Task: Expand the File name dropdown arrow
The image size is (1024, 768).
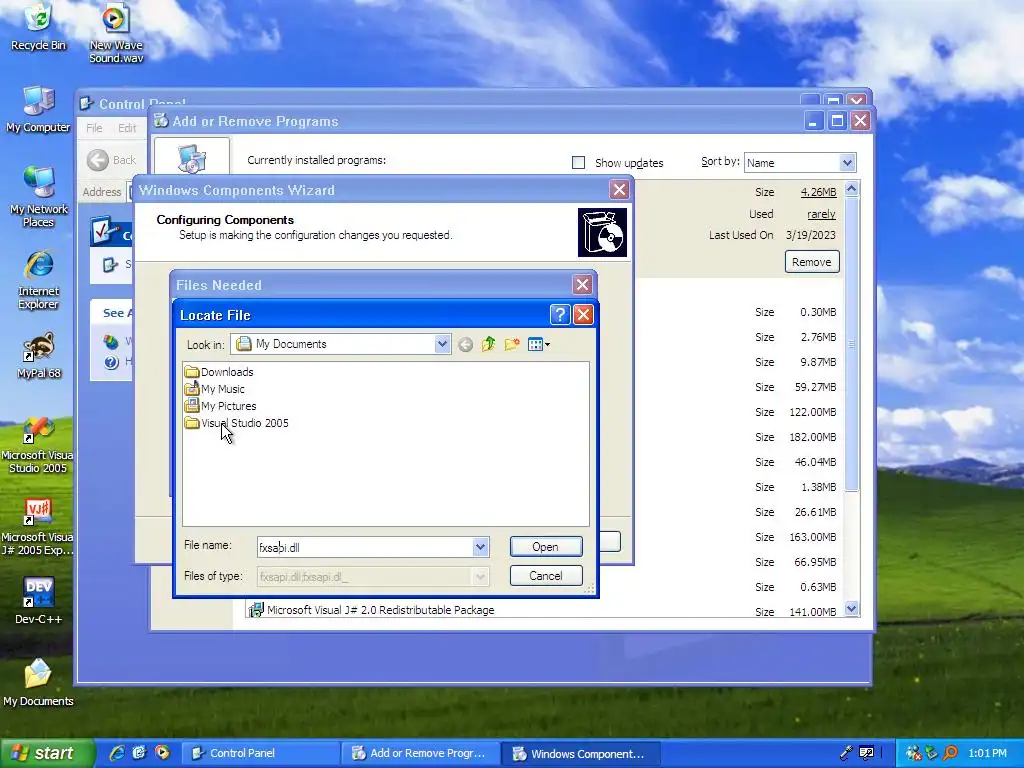Action: 480,547
